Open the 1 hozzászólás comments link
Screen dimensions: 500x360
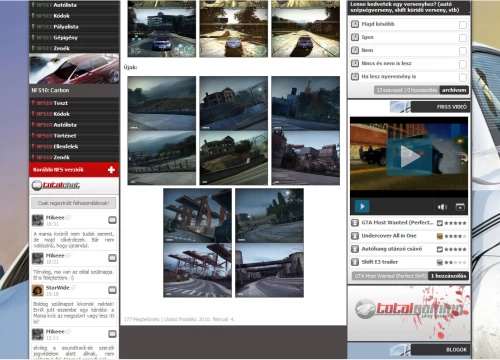tap(448, 276)
